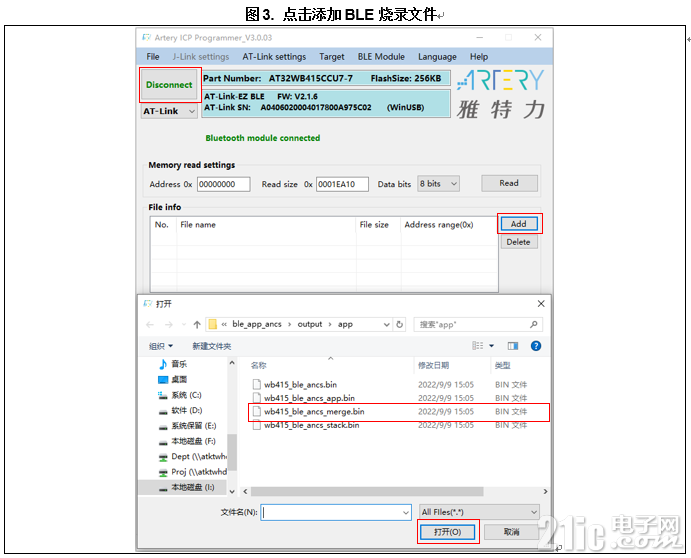Click the blue help question icon
This screenshot has width=691, height=558.
pos(536,346)
